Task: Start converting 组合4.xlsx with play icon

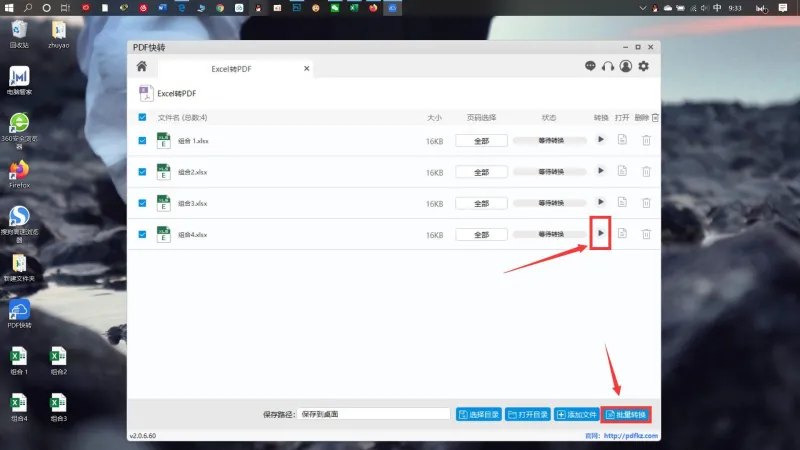Action: 601,233
